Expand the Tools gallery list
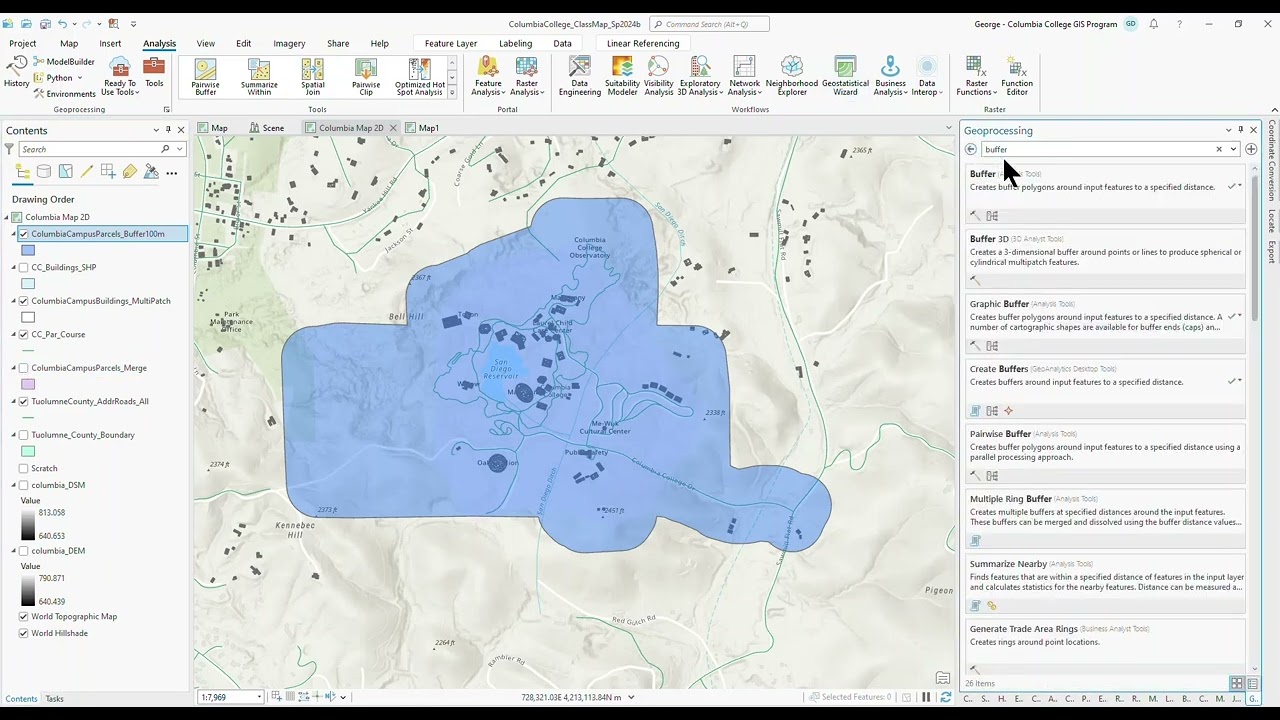This screenshot has height=720, width=1280. 452,93
